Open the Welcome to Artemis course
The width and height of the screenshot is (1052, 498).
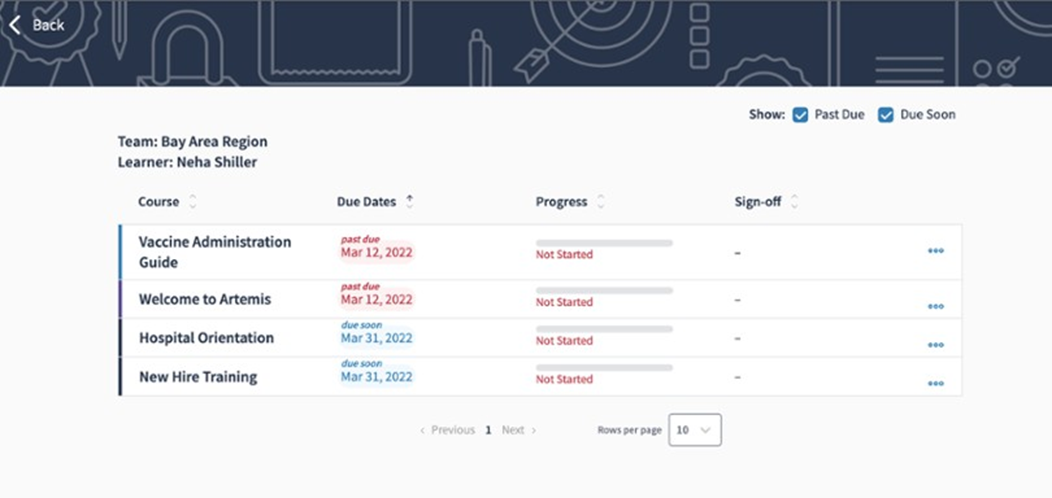click(204, 299)
